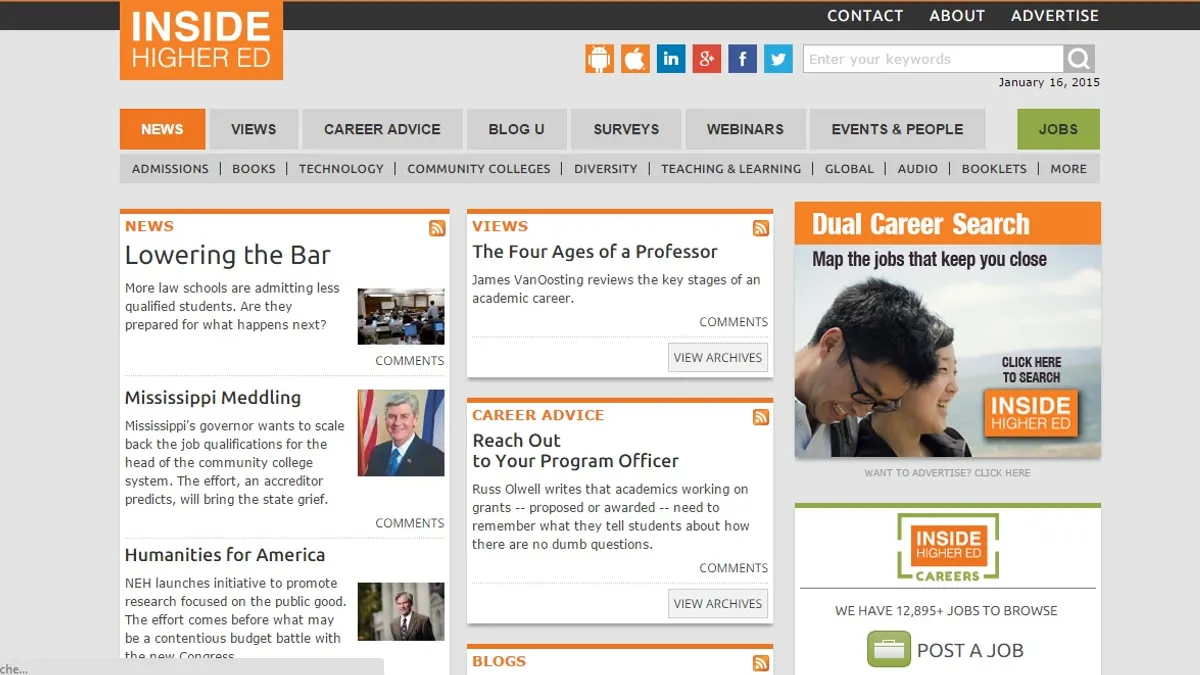Click the Dual Career Search banner ad
Viewport: 1200px width, 675px height.
pyautogui.click(x=948, y=330)
